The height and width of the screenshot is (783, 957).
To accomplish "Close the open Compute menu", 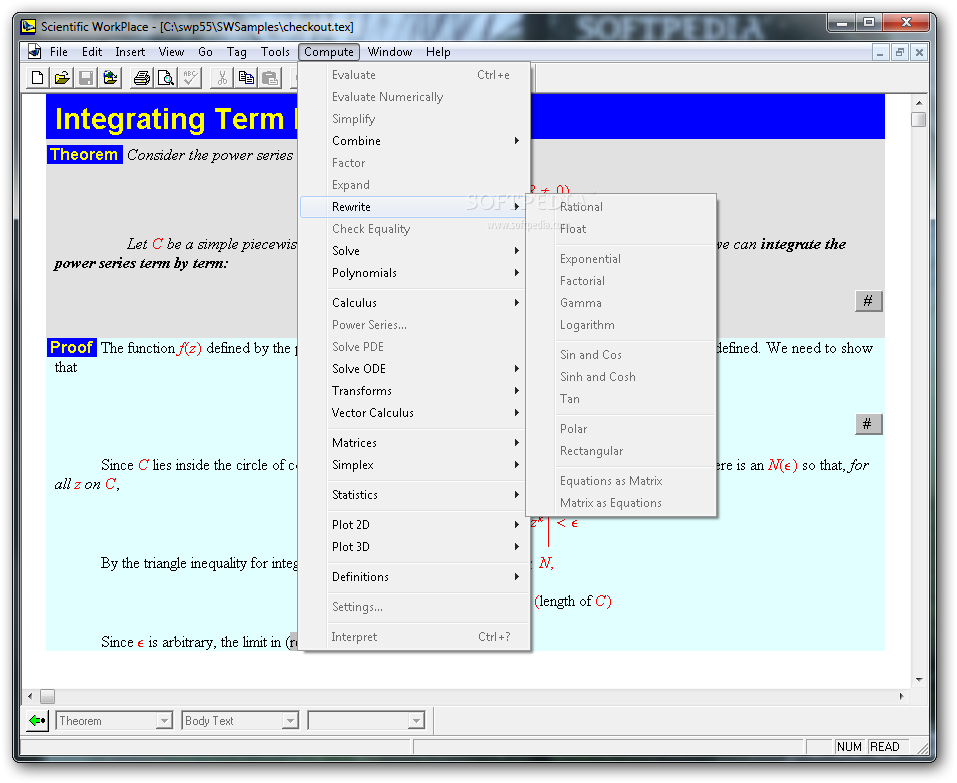I will [x=329, y=52].
